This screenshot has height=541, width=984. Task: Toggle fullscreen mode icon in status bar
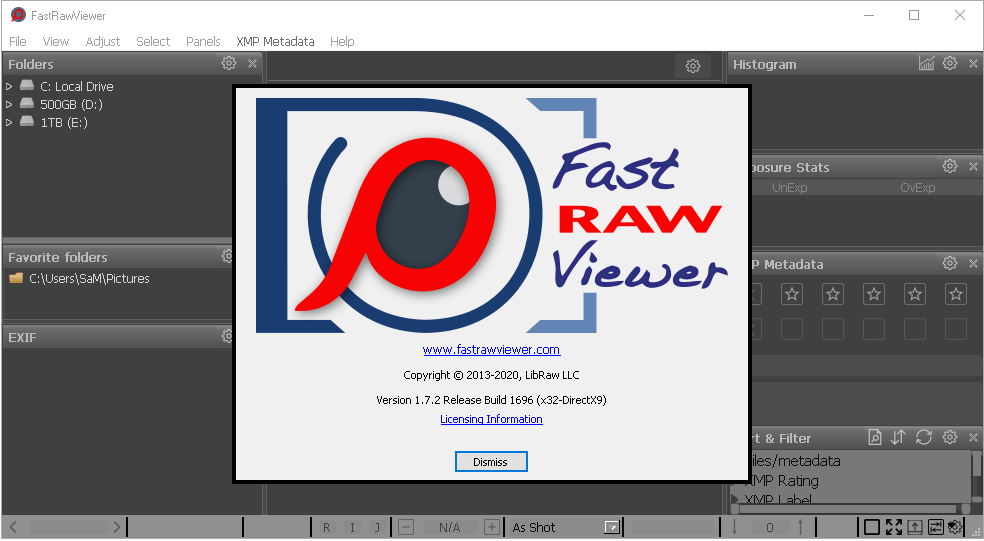894,527
